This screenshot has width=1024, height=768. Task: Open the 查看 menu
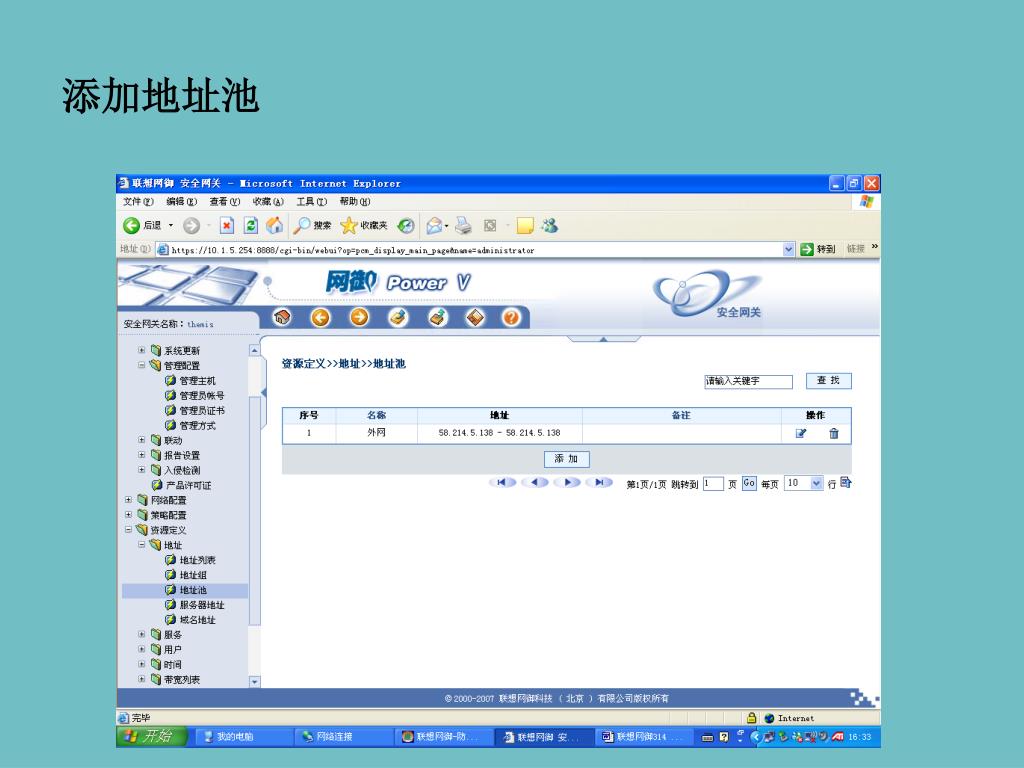point(225,201)
